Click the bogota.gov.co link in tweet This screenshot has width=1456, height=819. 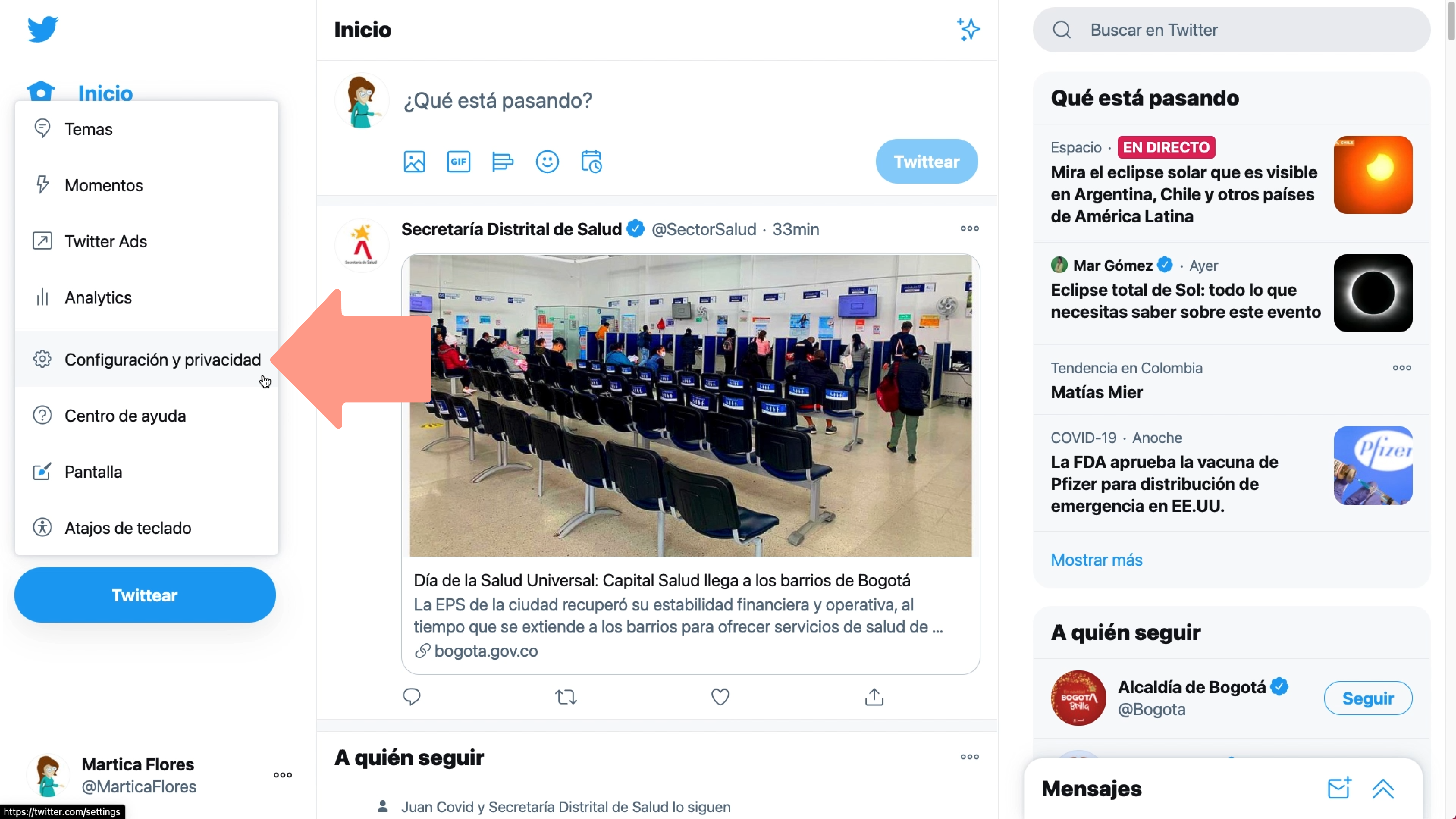coord(486,651)
